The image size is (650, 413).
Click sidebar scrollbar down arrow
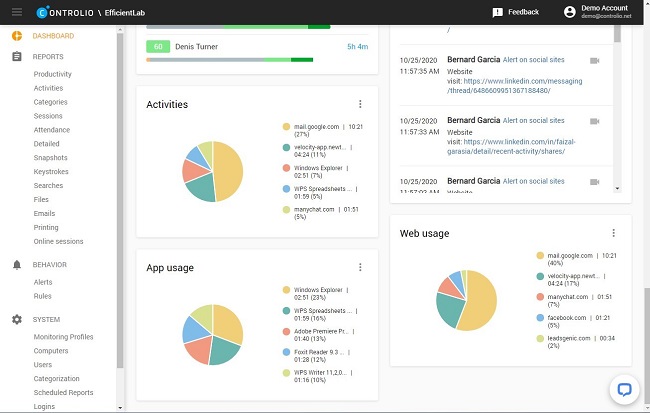[x=120, y=408]
